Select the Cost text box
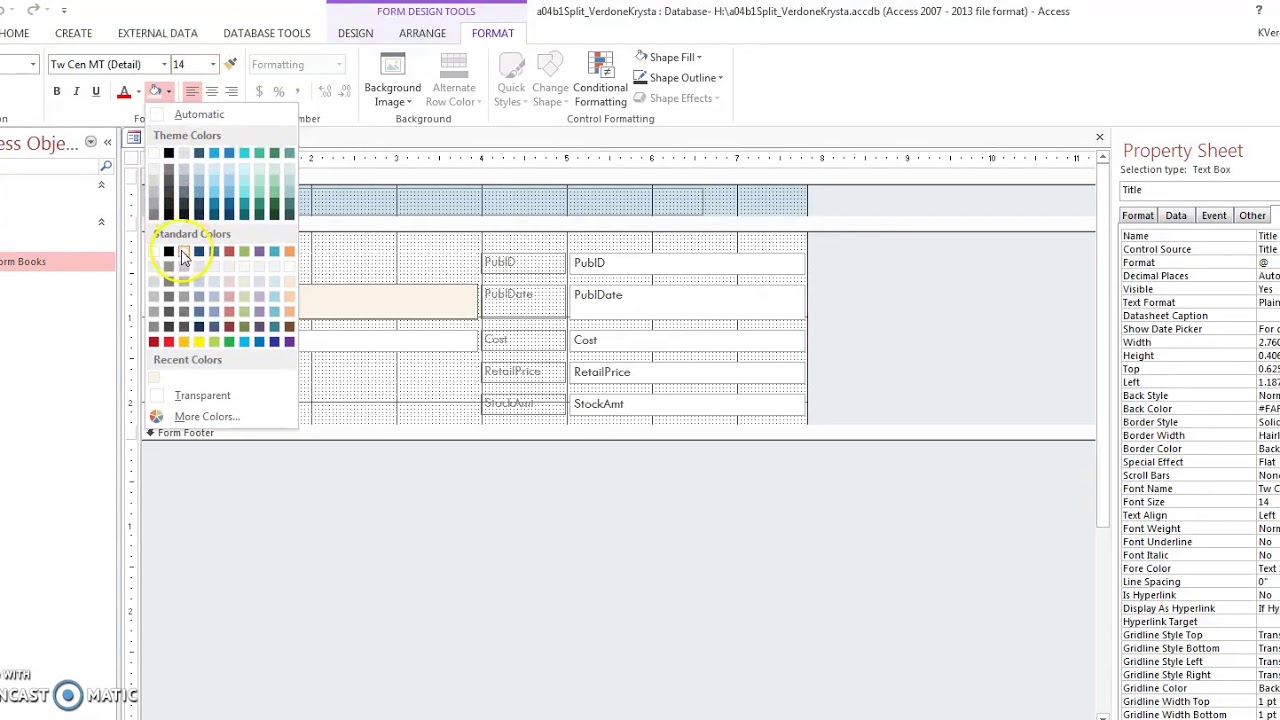The width and height of the screenshot is (1280, 720). pos(686,341)
